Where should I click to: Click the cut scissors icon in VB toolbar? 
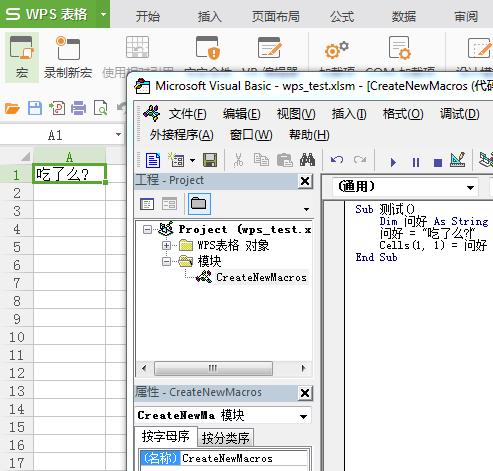(x=238, y=160)
